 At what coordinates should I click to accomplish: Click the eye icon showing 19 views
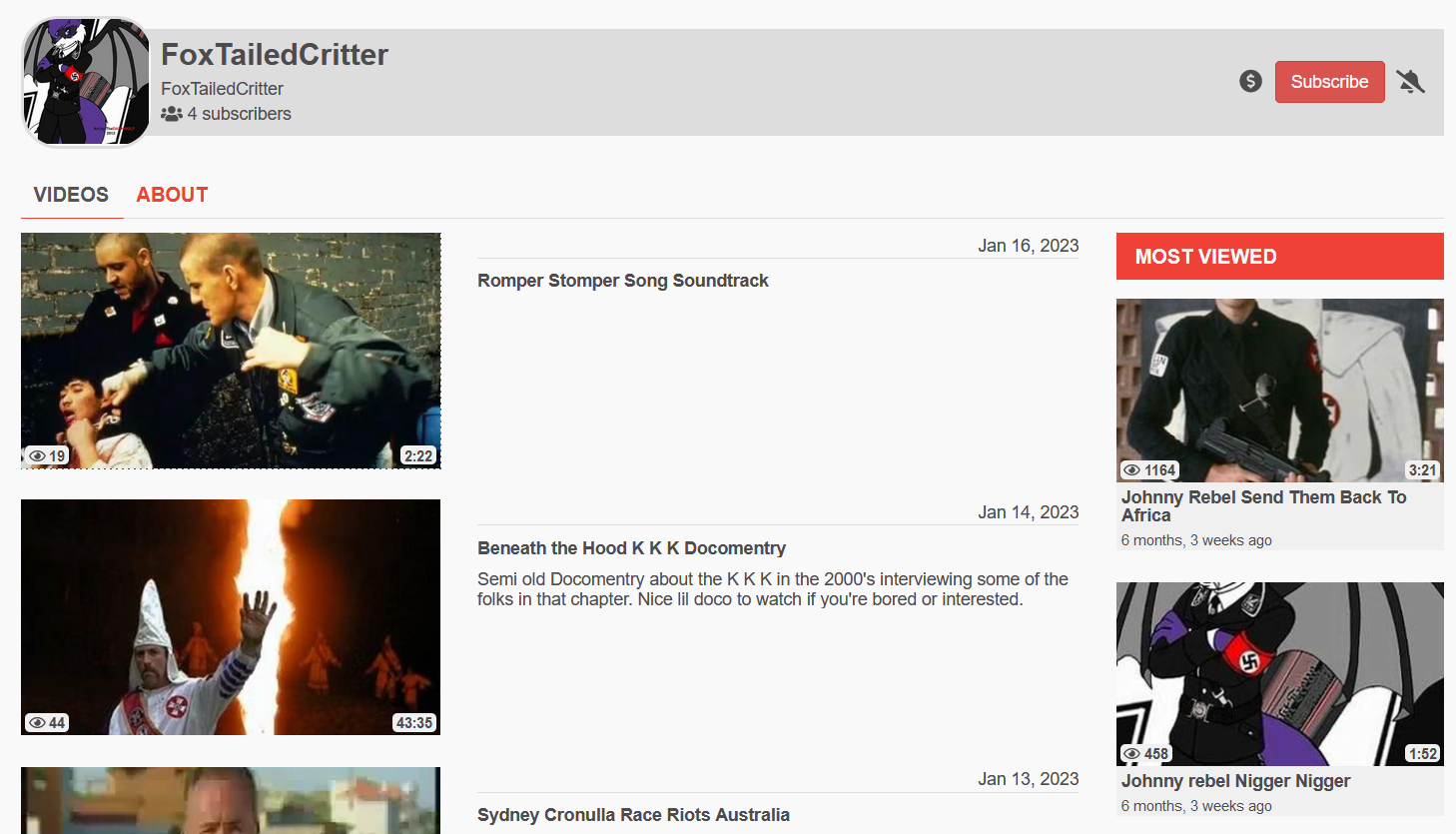tap(37, 456)
